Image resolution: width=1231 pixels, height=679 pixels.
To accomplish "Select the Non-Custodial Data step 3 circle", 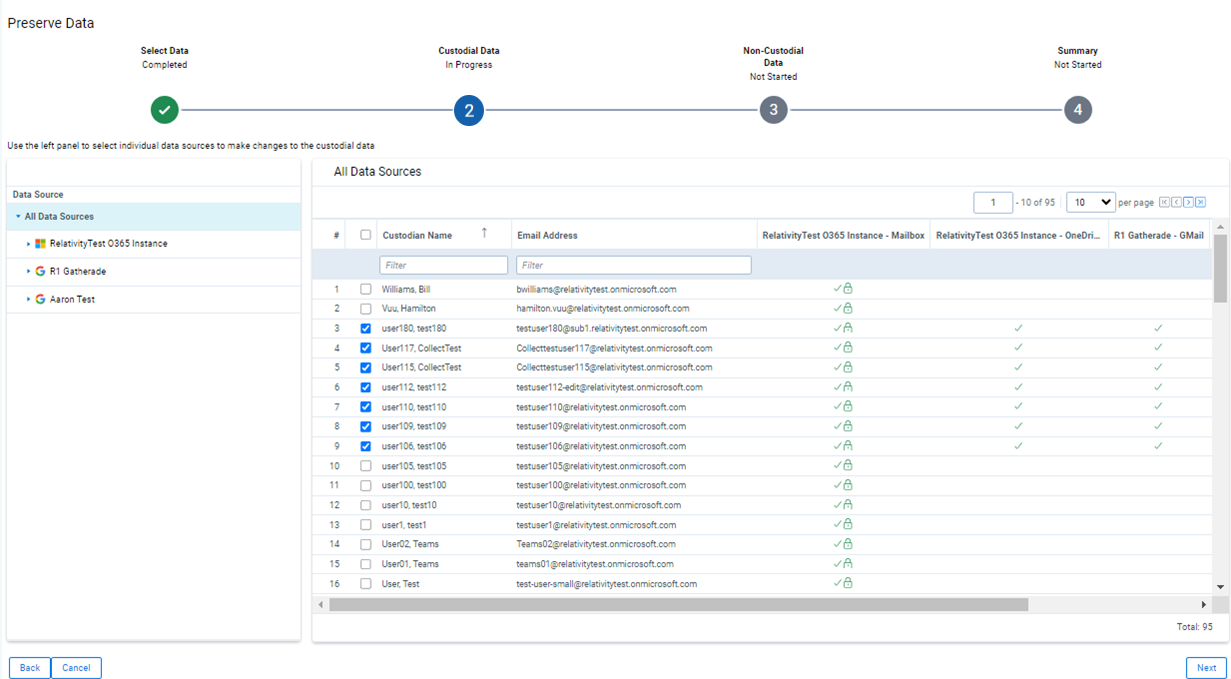I will (773, 110).
